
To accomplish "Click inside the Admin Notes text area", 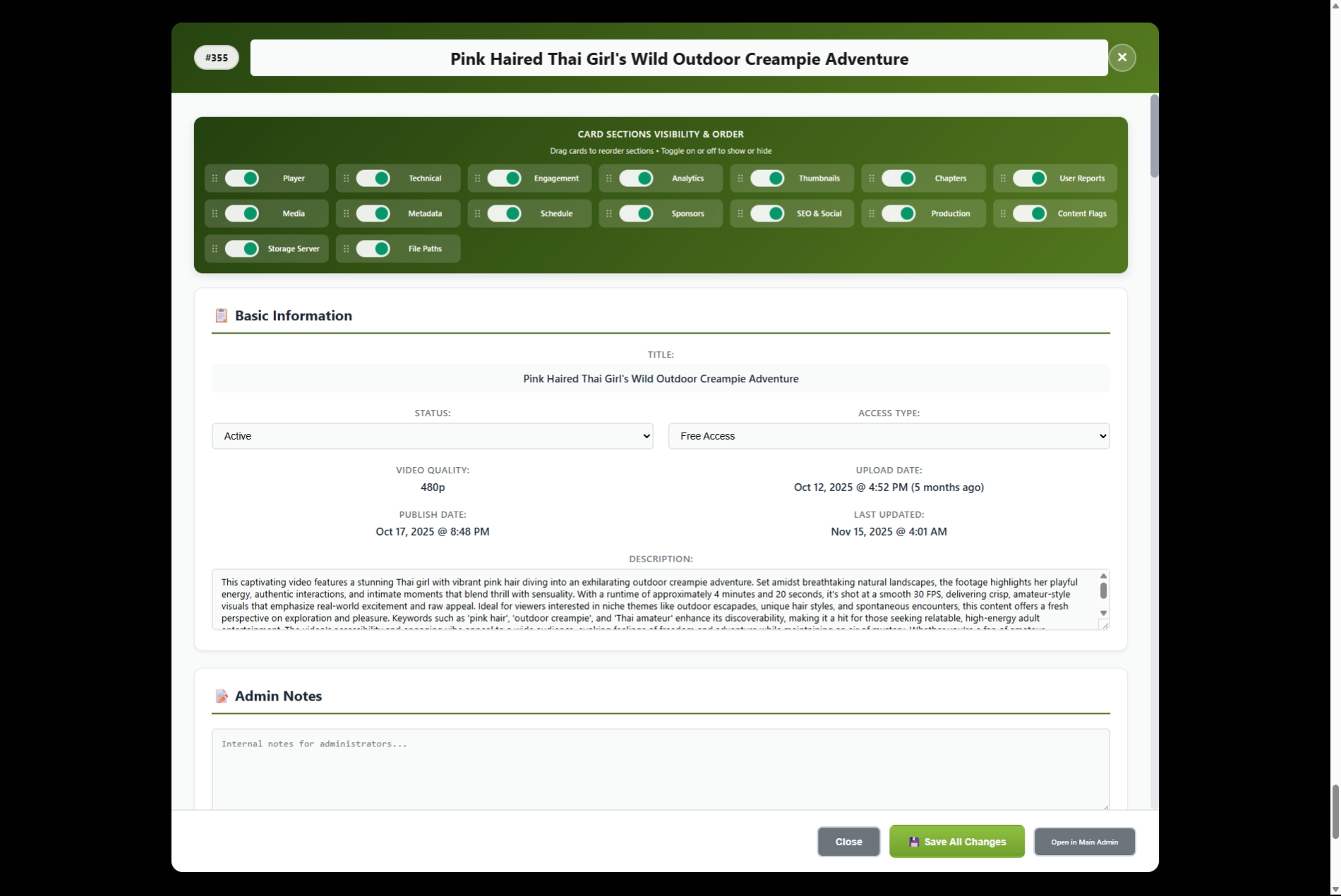I will click(x=659, y=769).
